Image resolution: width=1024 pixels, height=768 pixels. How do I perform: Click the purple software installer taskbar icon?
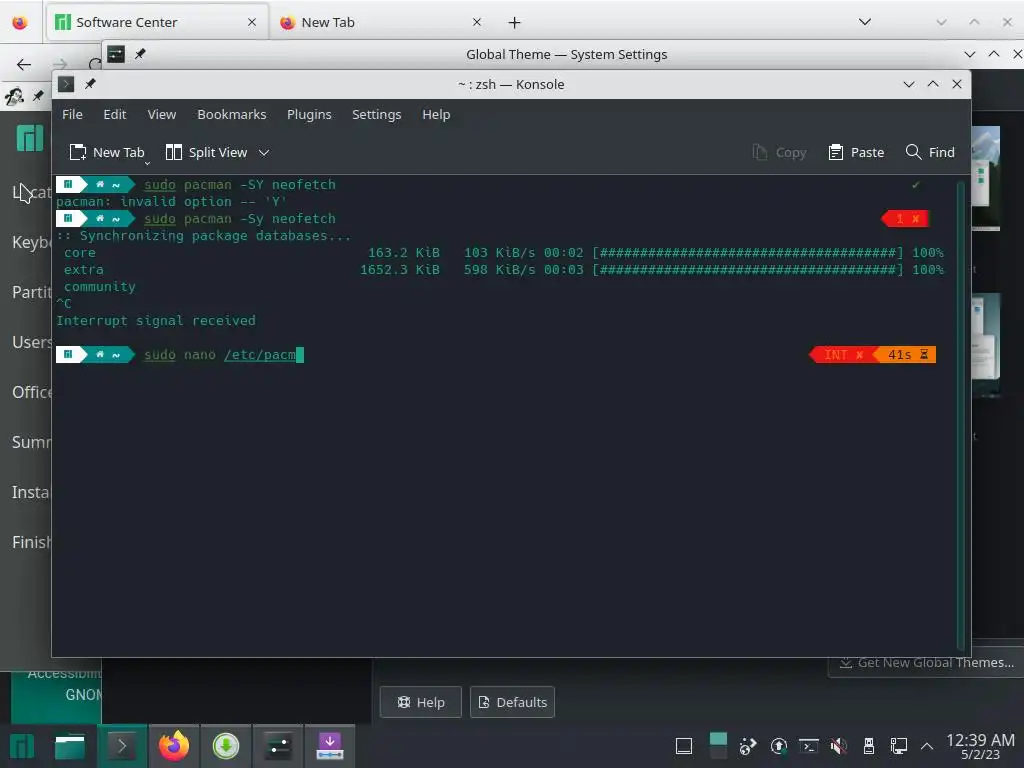pos(330,746)
